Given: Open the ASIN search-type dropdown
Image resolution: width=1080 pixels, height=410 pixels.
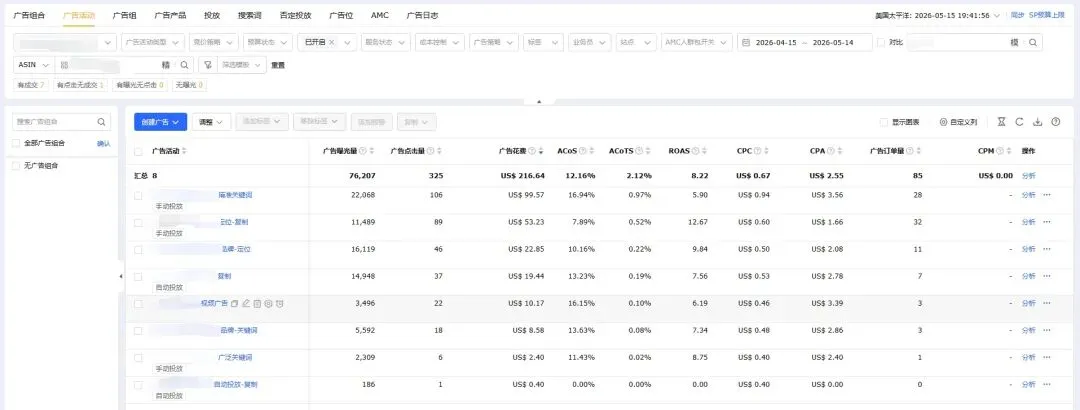Looking at the screenshot, I should tap(33, 65).
